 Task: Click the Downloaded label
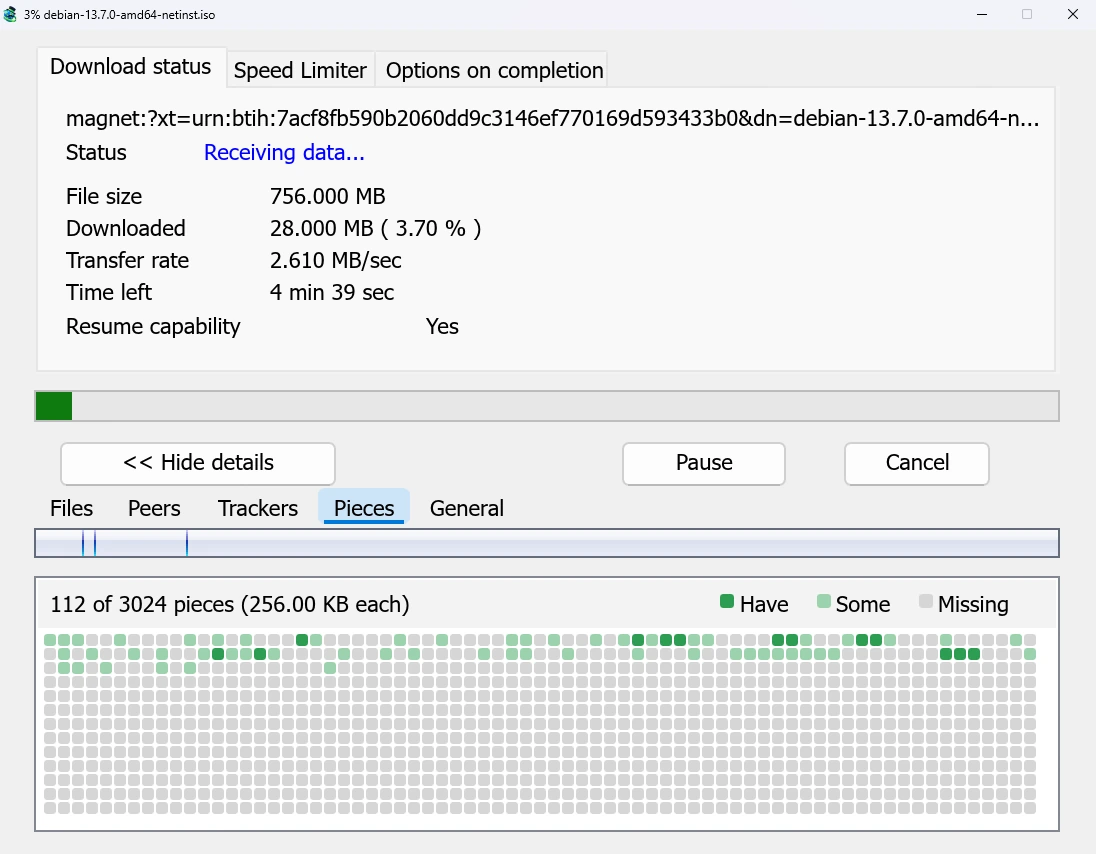(126, 229)
